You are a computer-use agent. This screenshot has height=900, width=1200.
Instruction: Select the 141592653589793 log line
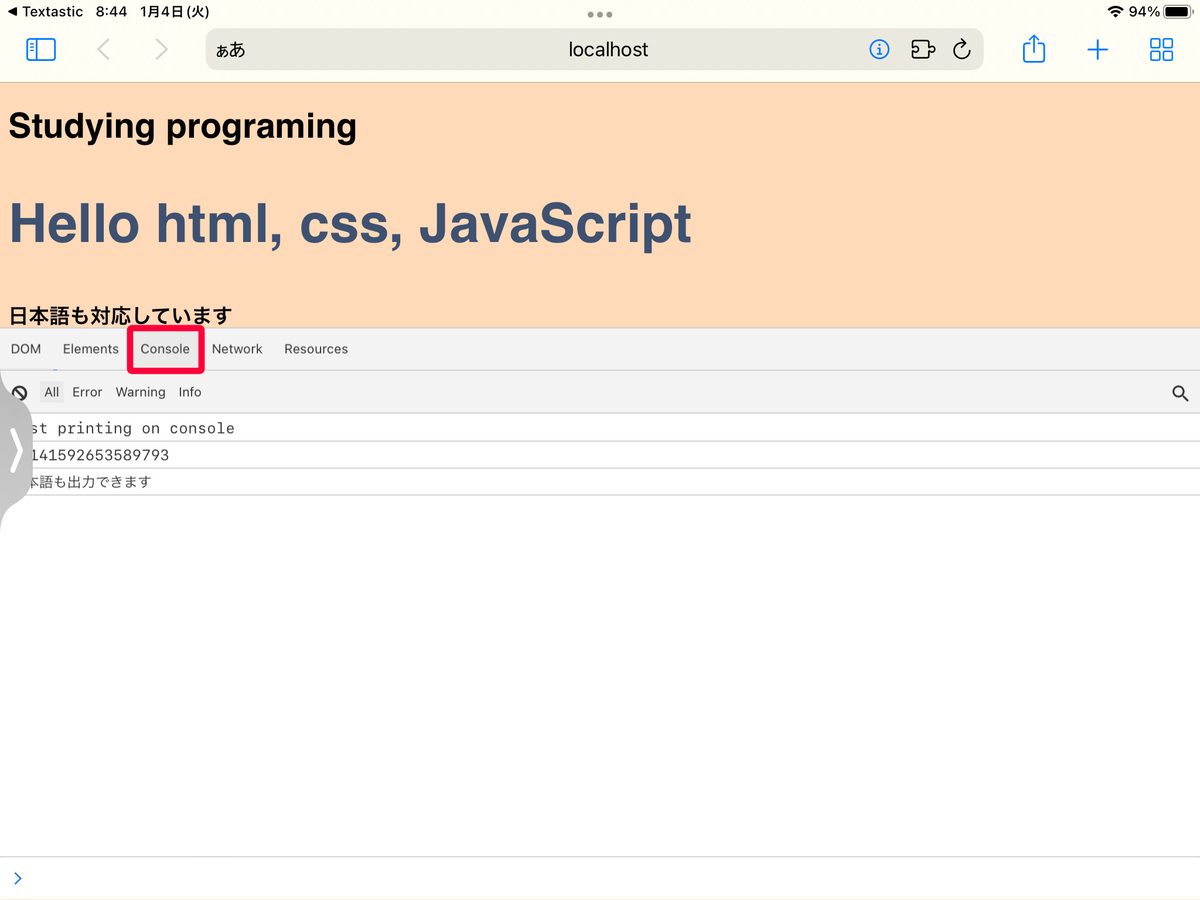click(600, 455)
